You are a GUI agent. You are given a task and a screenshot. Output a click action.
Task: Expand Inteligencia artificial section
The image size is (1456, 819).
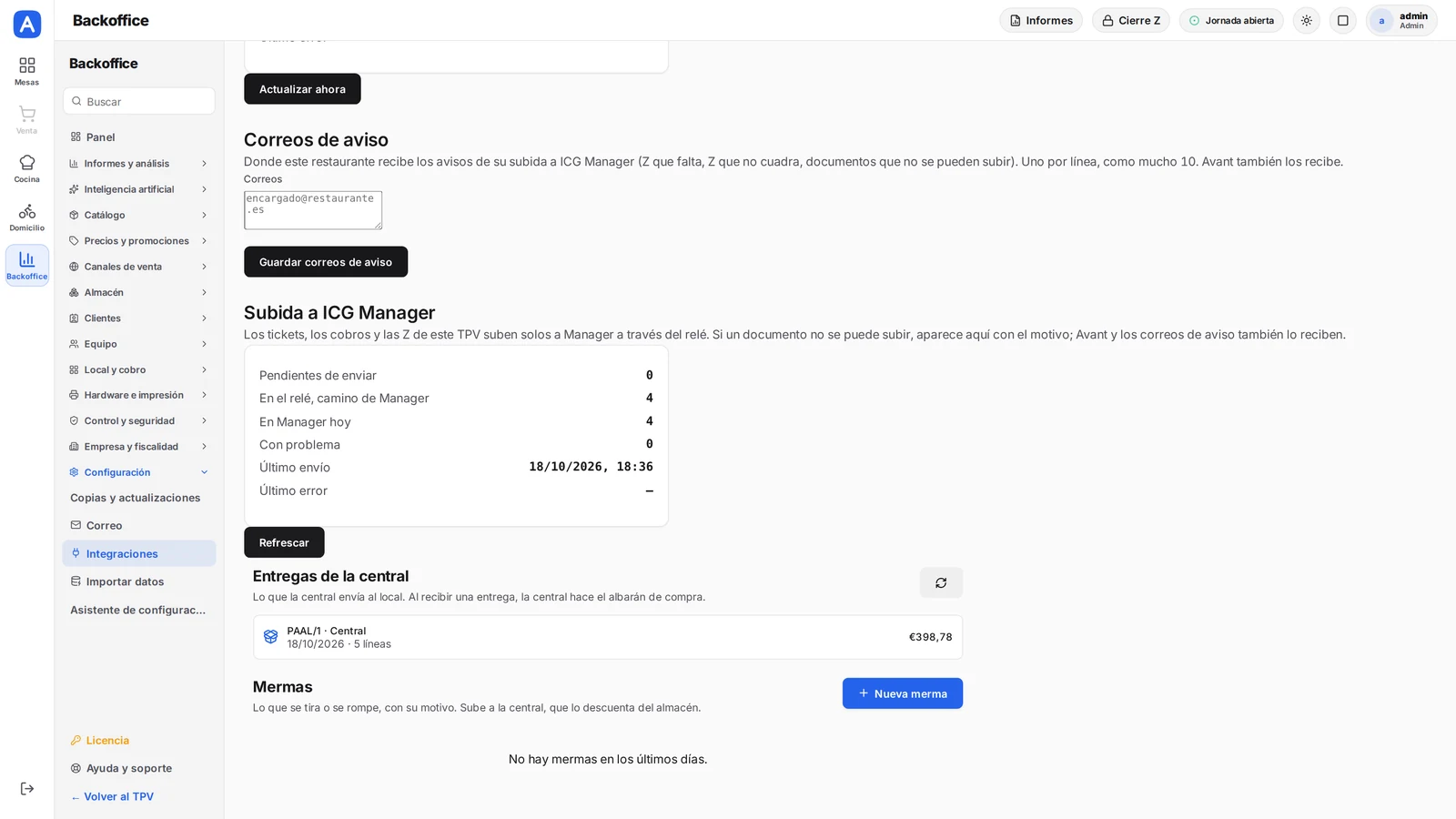(x=139, y=189)
